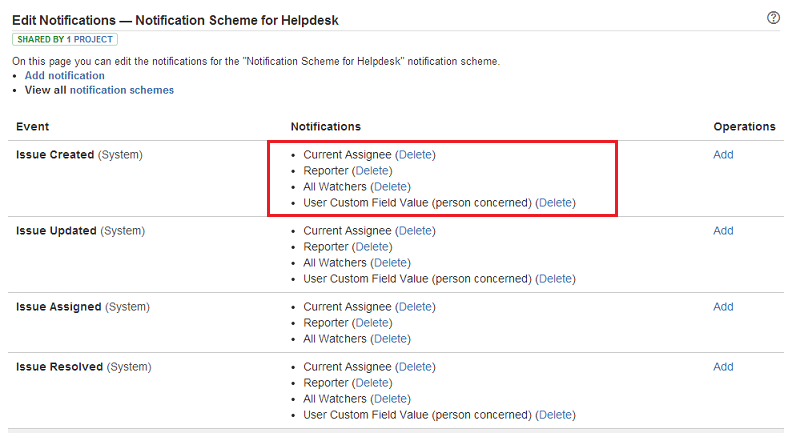Image resolution: width=796 pixels, height=433 pixels.
Task: Click the Shared by 1 Project badge
Action: pyautogui.click(x=65, y=40)
